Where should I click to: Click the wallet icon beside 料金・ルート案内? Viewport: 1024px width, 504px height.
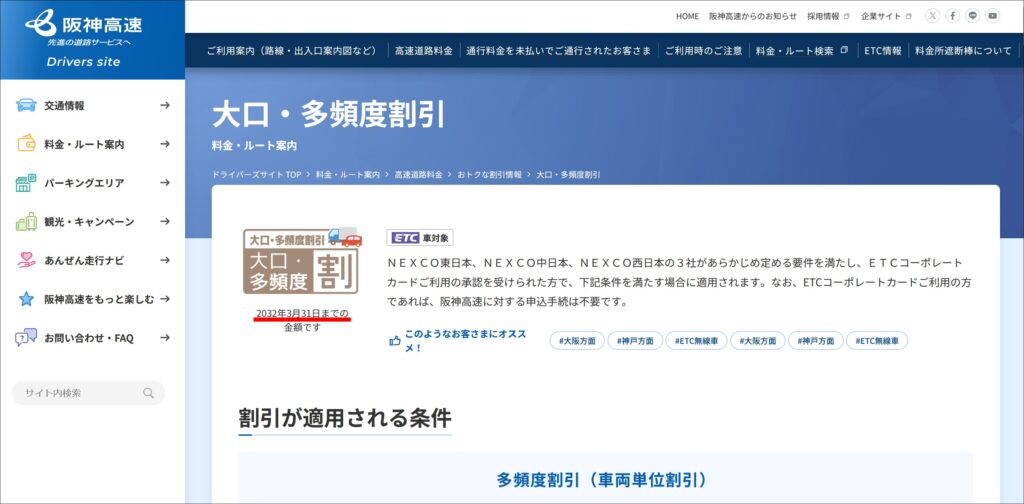tap(26, 144)
